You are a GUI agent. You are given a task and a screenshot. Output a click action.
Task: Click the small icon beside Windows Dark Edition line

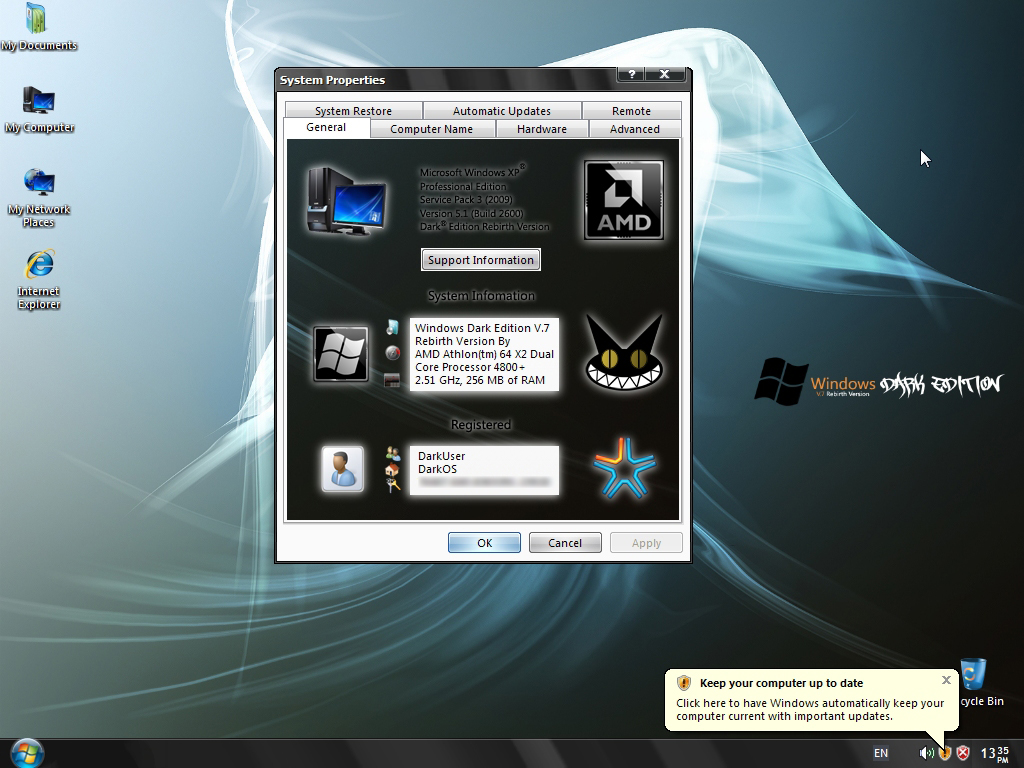(x=392, y=327)
